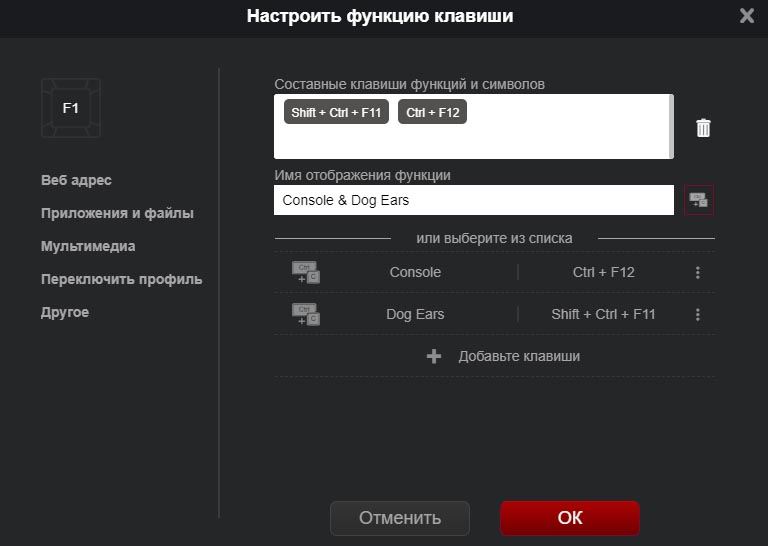Select the Console entry name
The height and width of the screenshot is (546, 768).
click(x=415, y=272)
